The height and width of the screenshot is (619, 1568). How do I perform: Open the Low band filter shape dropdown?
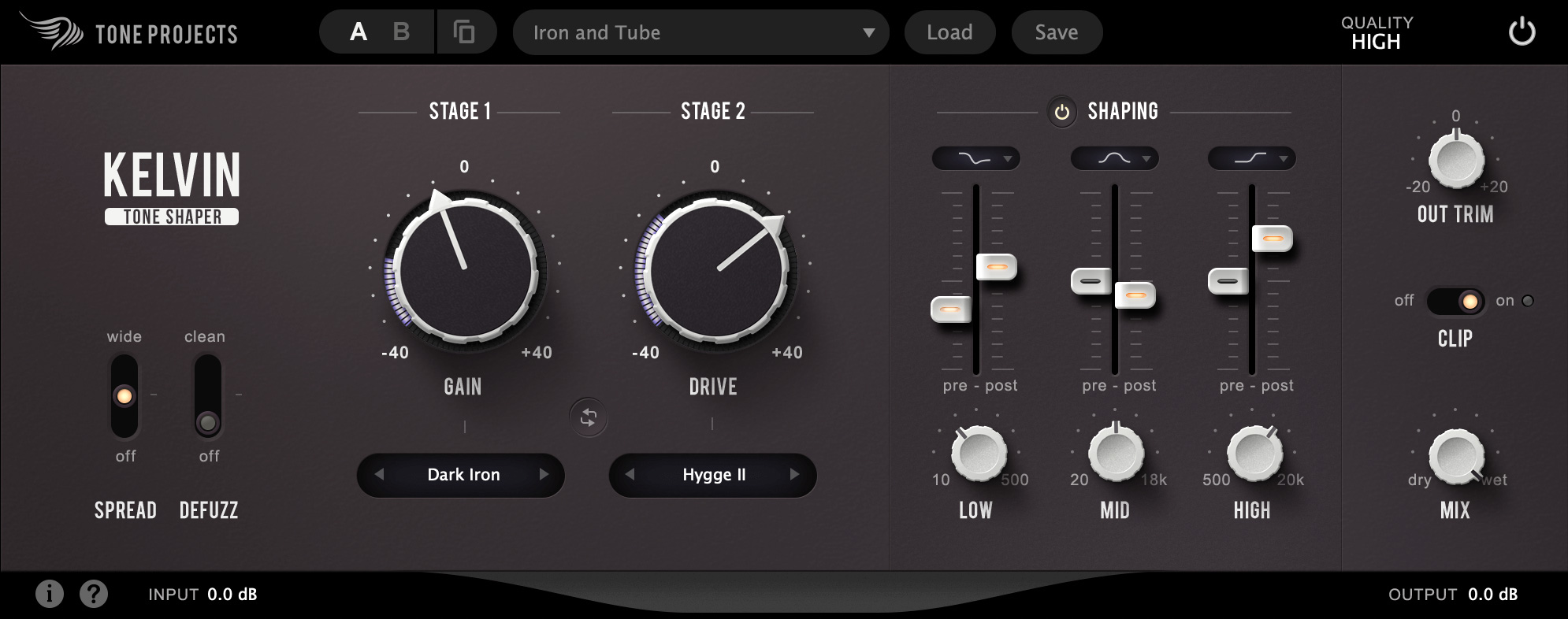point(975,158)
